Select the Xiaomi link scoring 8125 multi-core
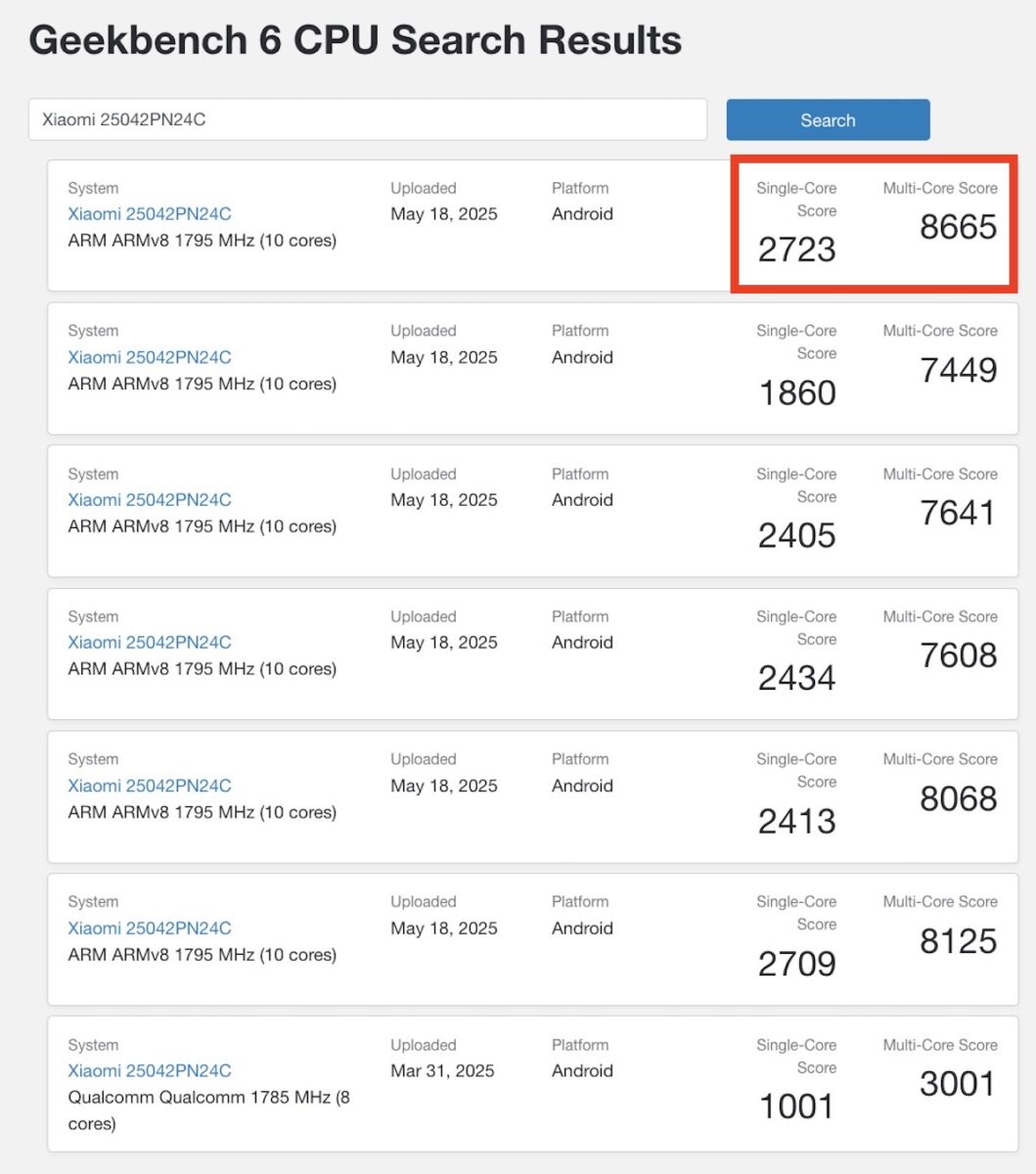The image size is (1036, 1174). point(150,928)
